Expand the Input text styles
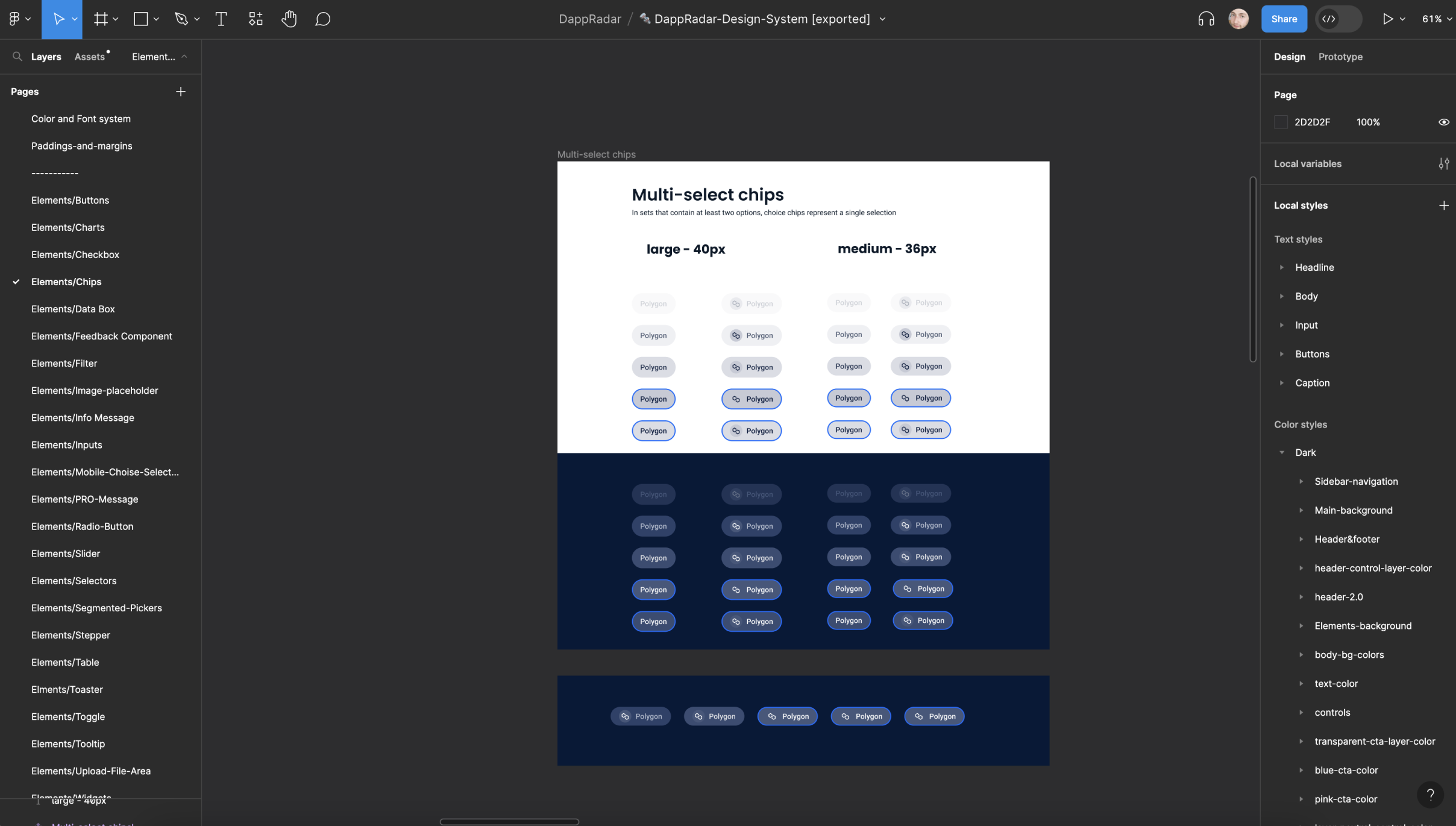1456x826 pixels. coord(1282,326)
